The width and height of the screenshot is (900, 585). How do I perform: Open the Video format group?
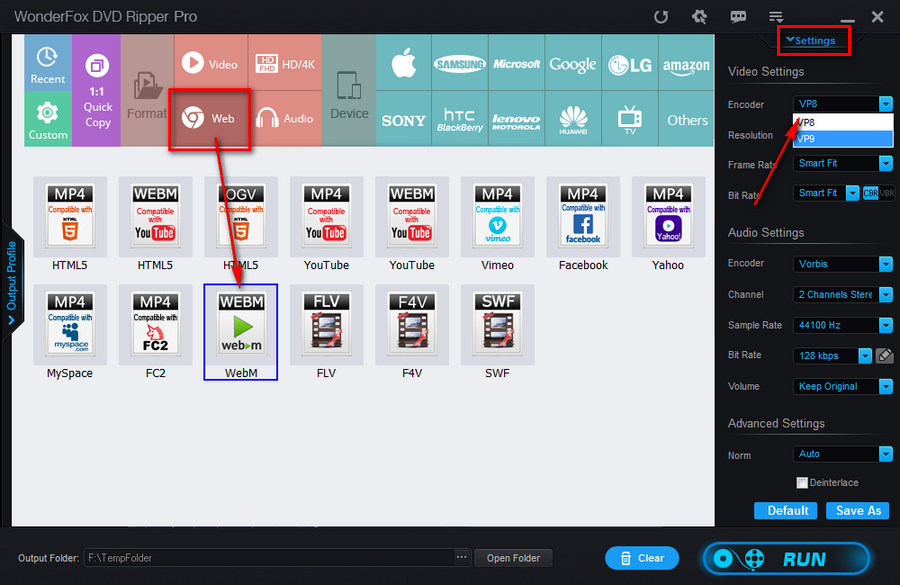point(211,63)
